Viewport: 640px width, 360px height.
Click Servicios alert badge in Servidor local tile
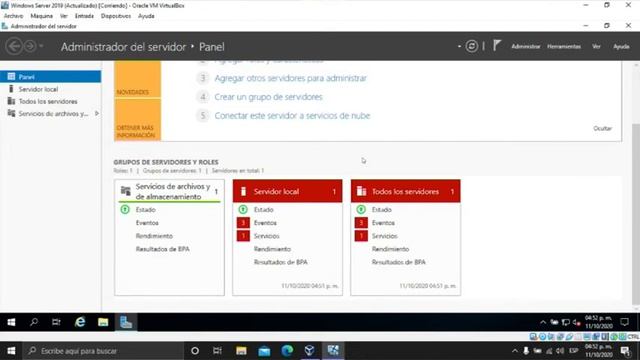click(x=243, y=236)
